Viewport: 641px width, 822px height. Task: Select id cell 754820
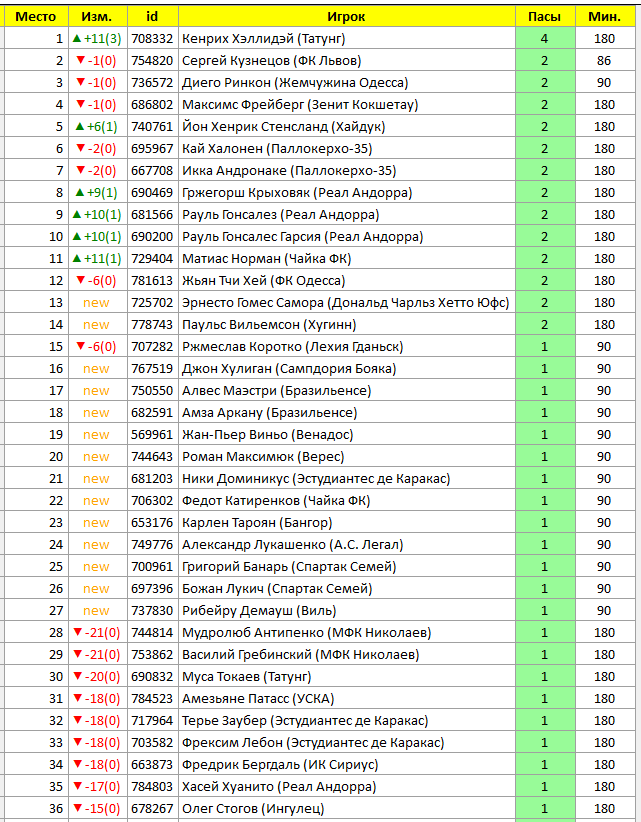point(152,61)
